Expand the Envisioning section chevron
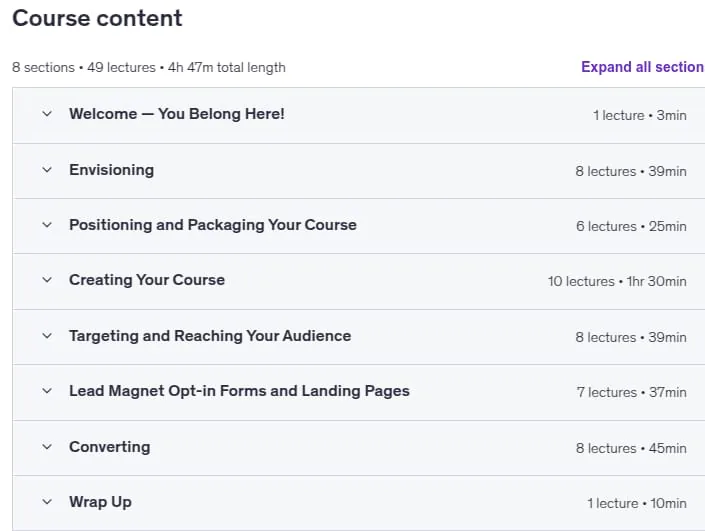705x531 pixels. (47, 170)
